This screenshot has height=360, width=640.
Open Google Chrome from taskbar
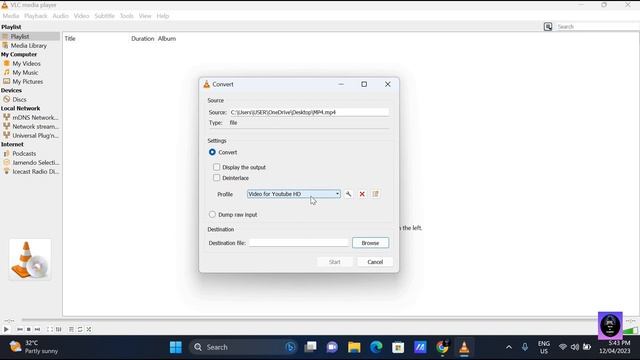point(442,347)
